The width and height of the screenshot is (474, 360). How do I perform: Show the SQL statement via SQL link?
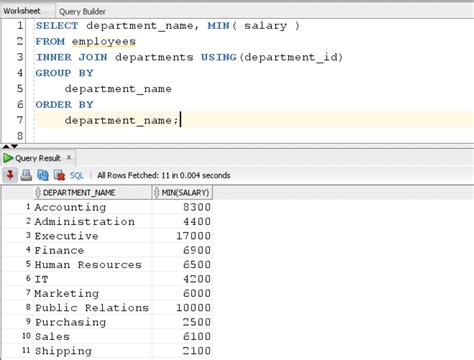[76, 175]
